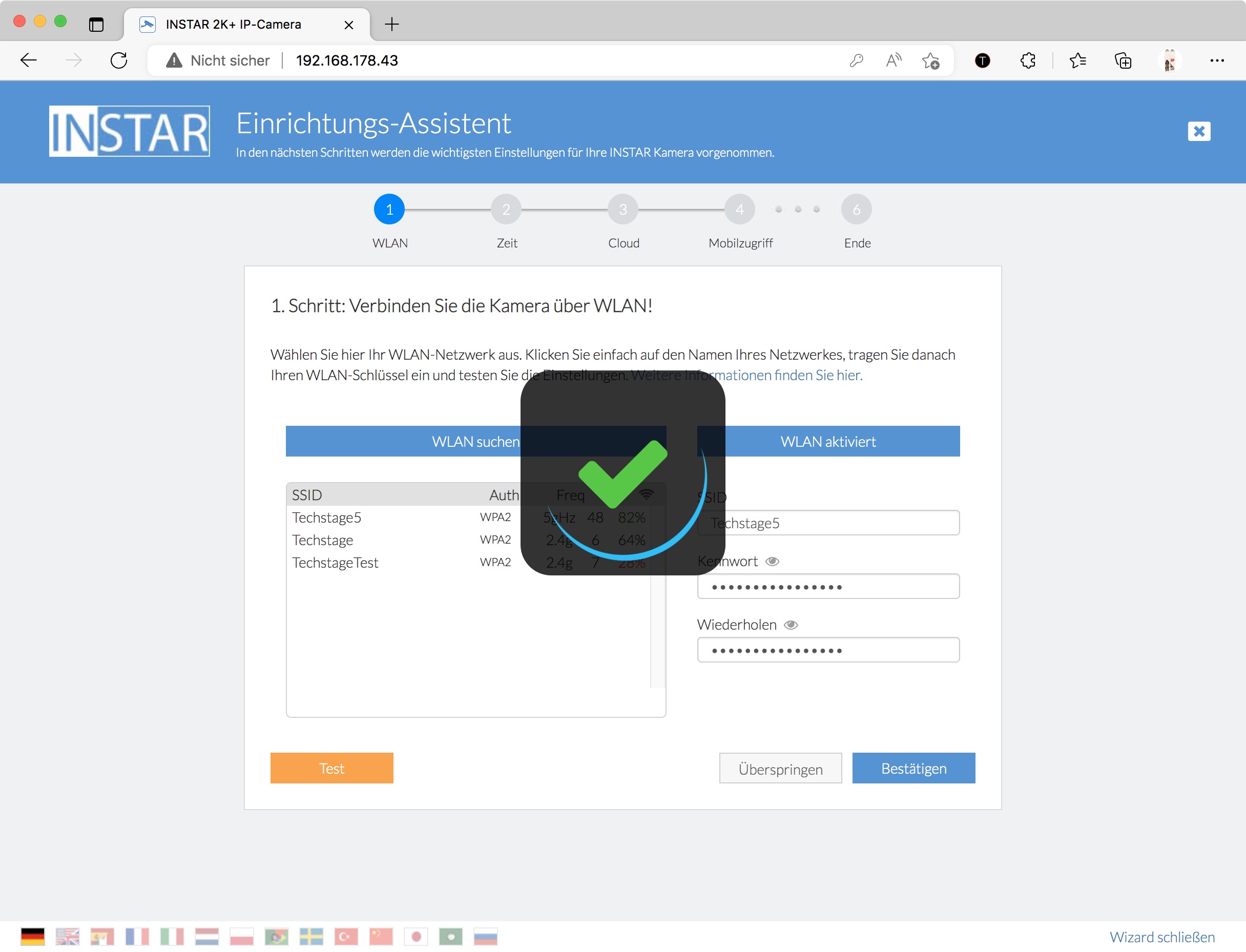Close wizard with header X icon

click(1198, 132)
